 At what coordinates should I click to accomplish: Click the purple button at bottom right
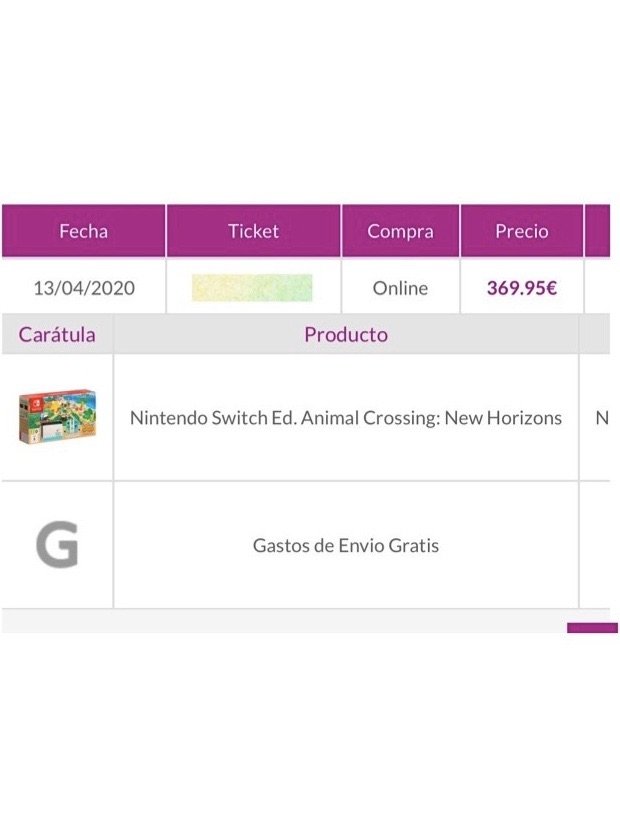592,628
